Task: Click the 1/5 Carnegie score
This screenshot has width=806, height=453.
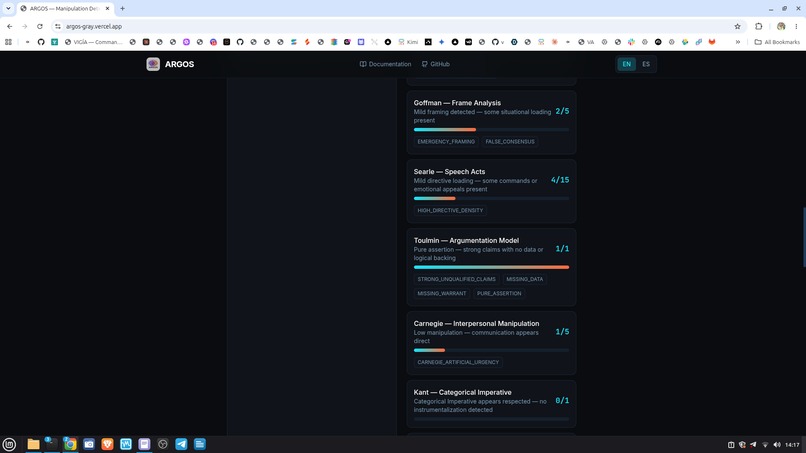Action: (562, 332)
